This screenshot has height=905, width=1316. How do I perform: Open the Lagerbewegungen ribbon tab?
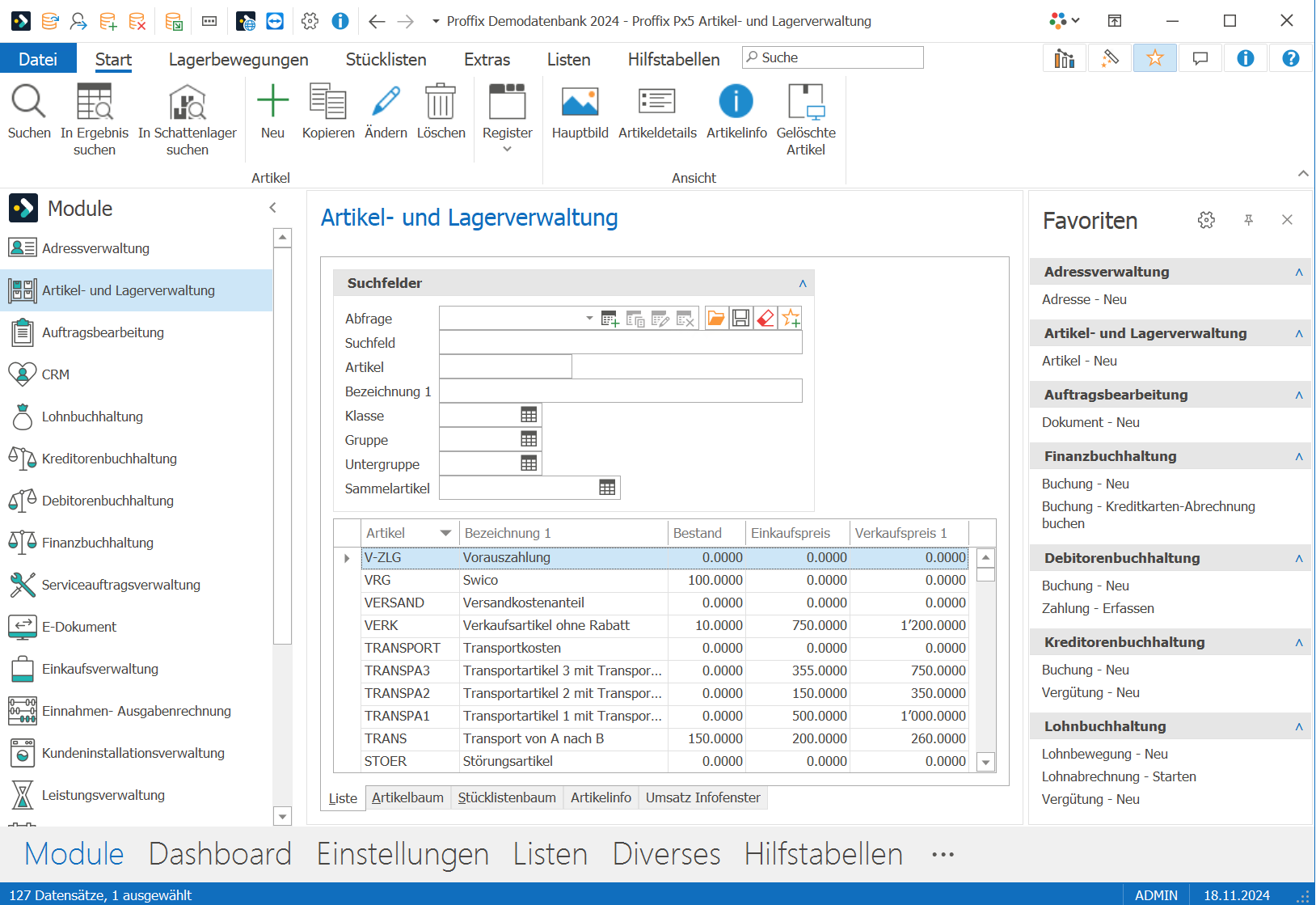pos(238,59)
